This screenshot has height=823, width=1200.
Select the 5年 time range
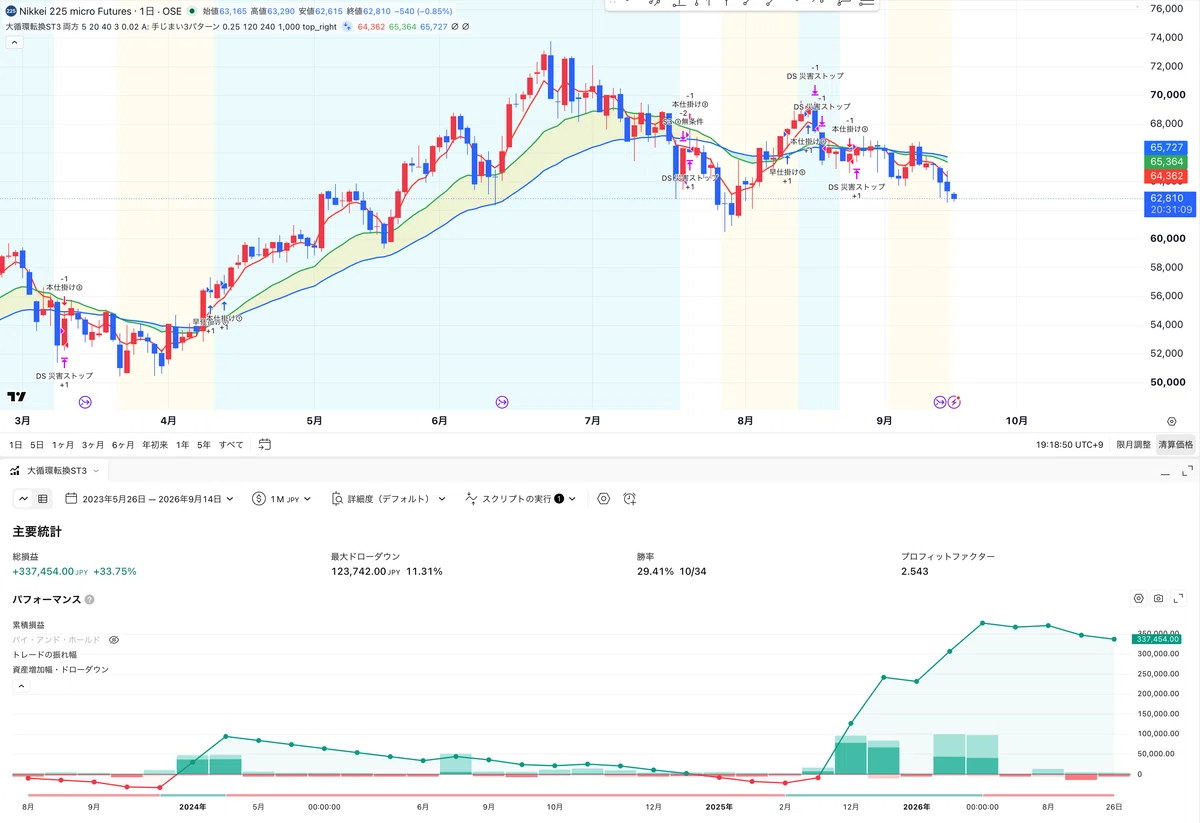(x=204, y=444)
